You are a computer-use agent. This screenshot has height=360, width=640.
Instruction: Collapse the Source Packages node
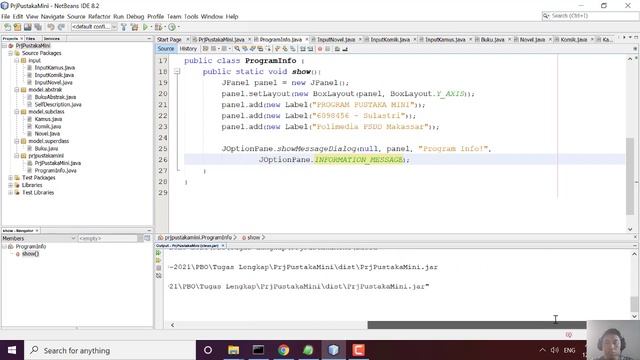[x=11, y=53]
